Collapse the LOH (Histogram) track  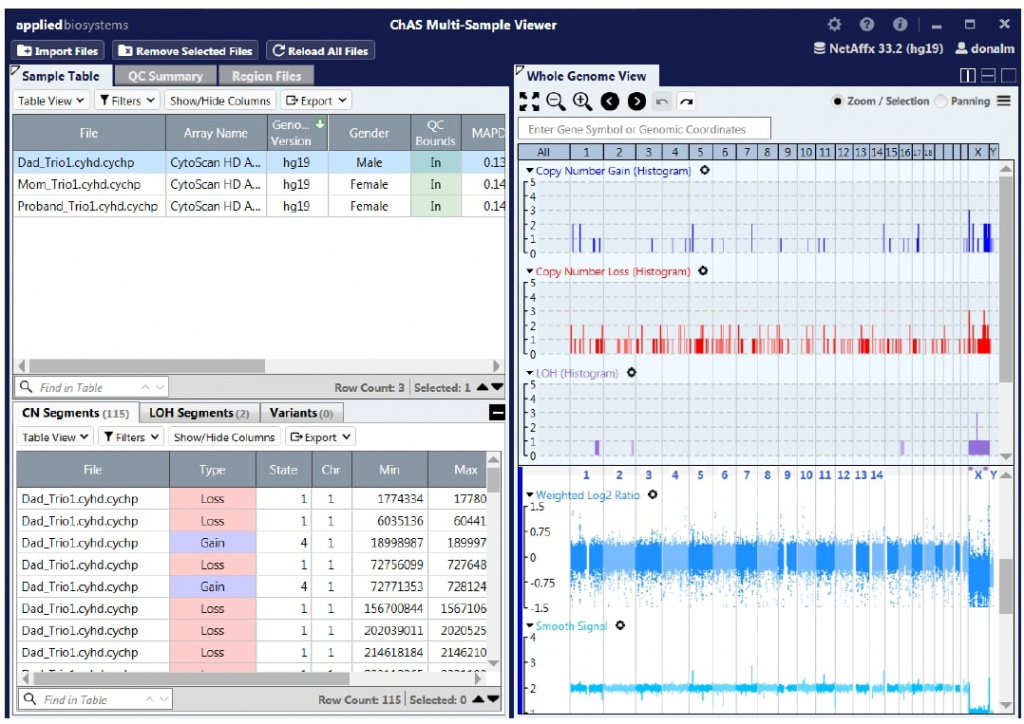[x=530, y=373]
